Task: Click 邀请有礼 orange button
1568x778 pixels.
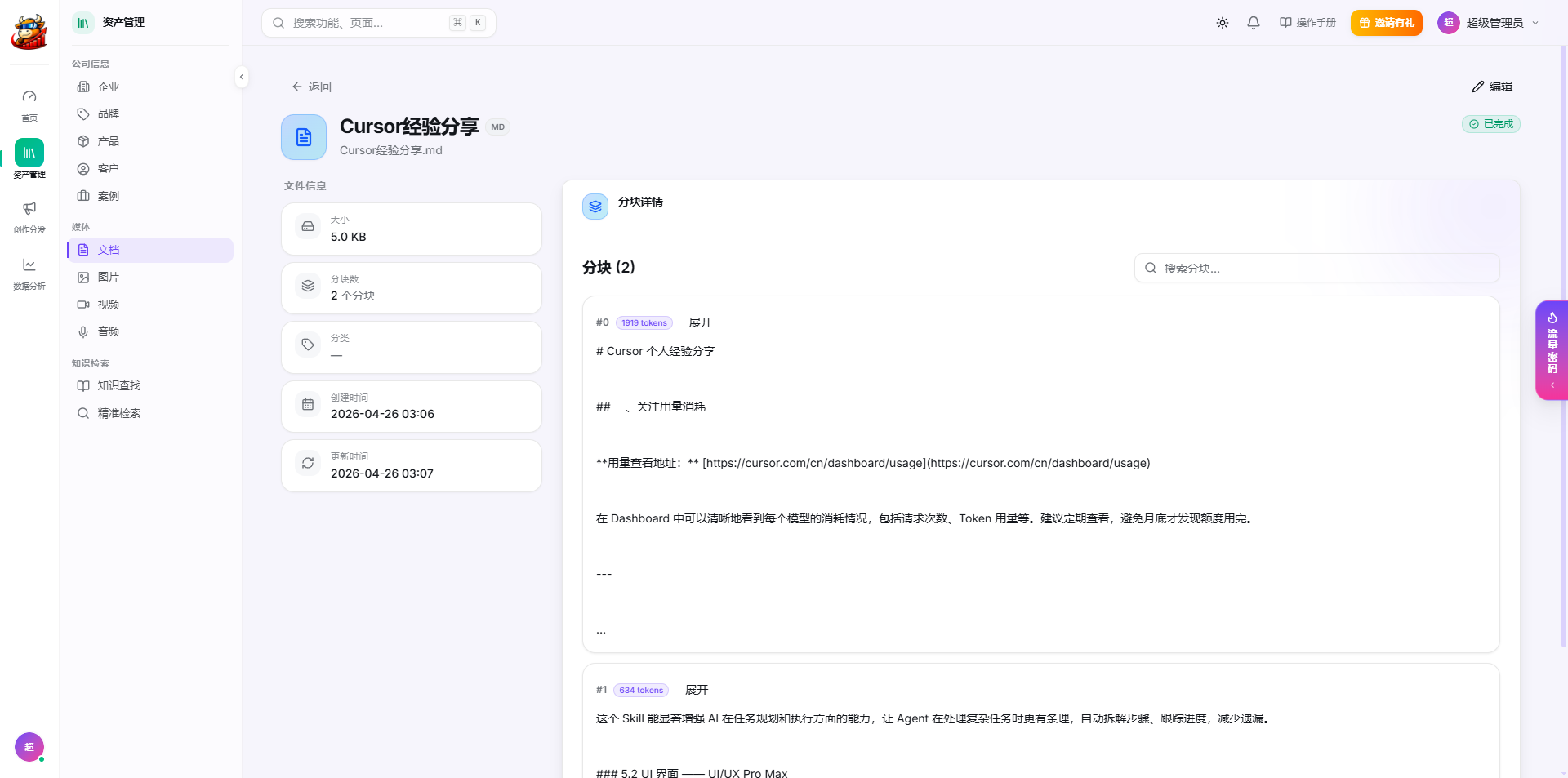Action: point(1387,23)
